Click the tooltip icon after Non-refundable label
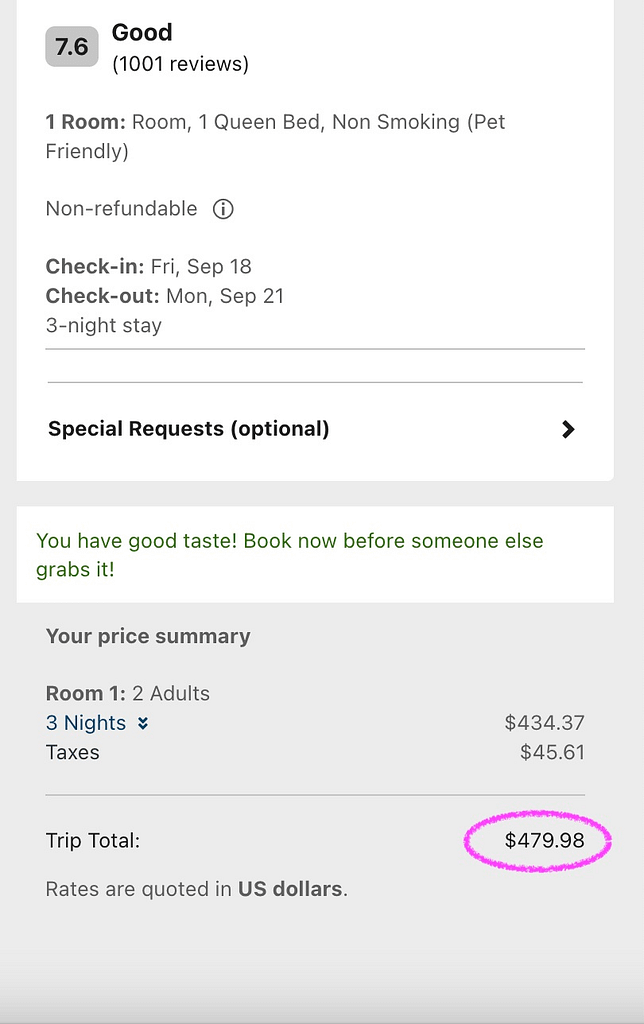Viewport: 644px width, 1024px height. coord(222,209)
